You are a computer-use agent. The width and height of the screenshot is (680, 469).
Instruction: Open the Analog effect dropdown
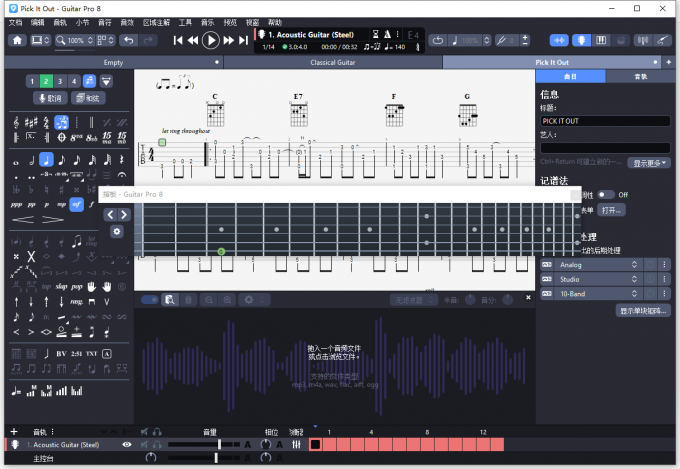598,265
